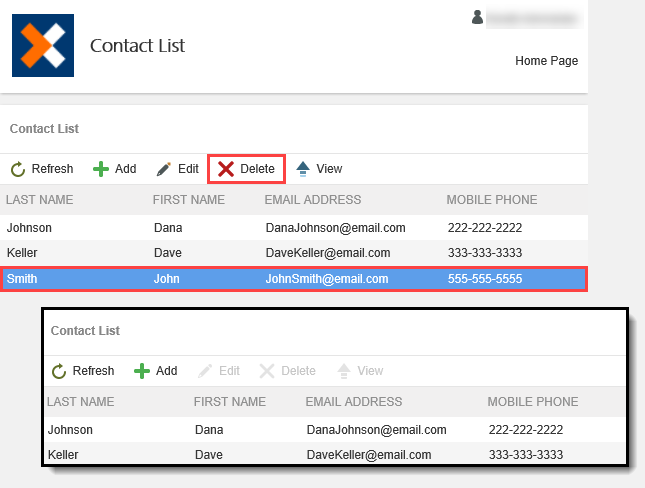The image size is (645, 488).
Task: Click the View arrow icon in top toolbar
Action: (x=303, y=169)
